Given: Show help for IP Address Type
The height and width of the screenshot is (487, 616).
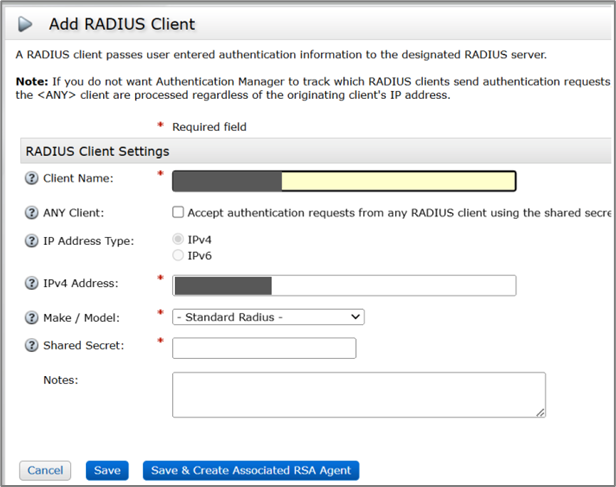Looking at the screenshot, I should pyautogui.click(x=30, y=241).
